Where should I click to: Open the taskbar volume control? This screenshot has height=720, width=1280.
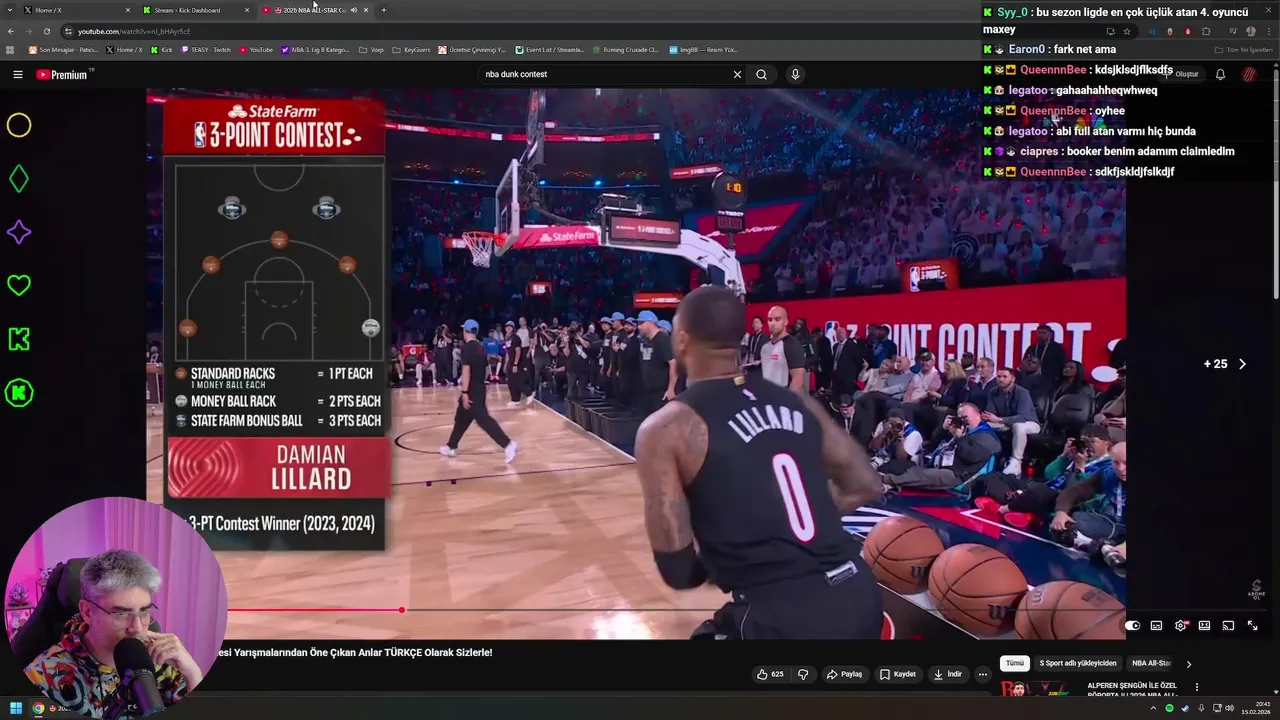click(1229, 708)
